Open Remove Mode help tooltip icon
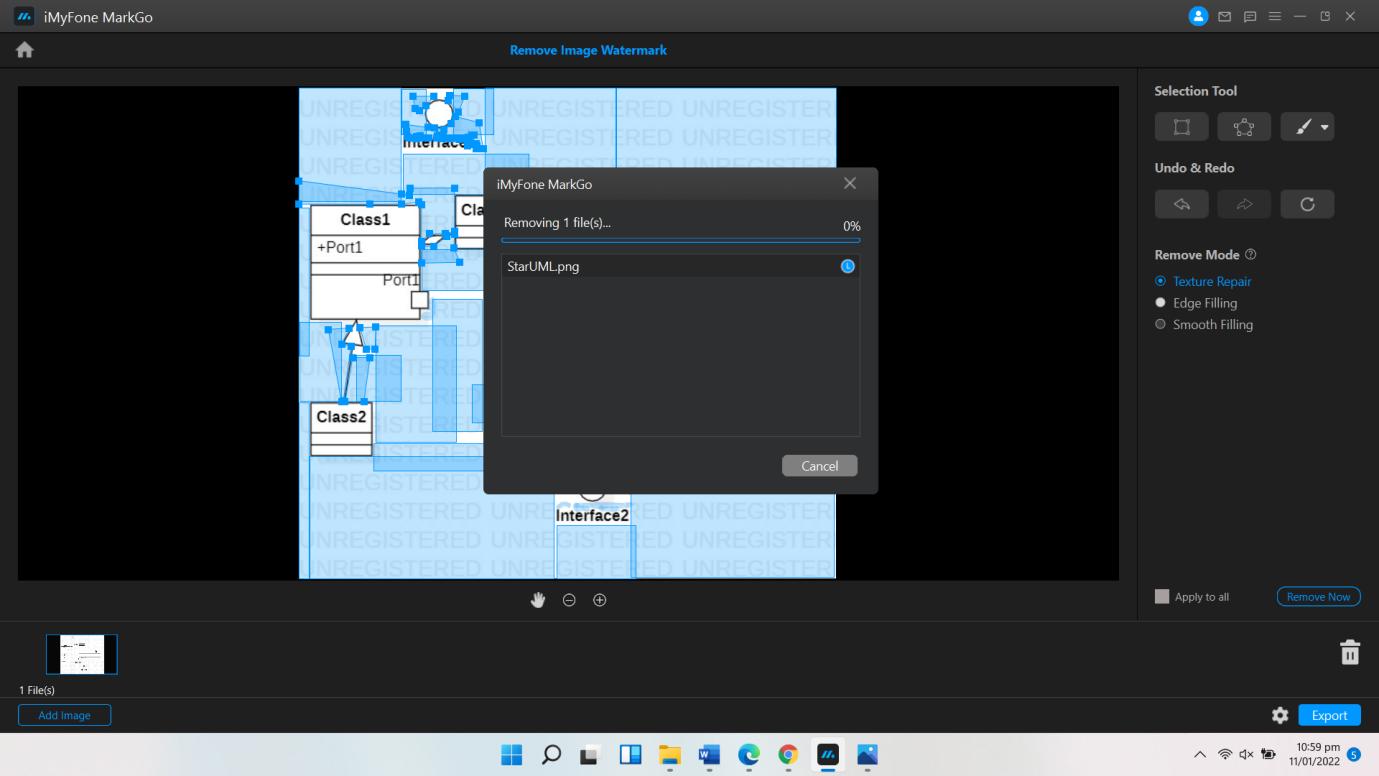Viewport: 1379px width, 776px height. coord(1251,255)
